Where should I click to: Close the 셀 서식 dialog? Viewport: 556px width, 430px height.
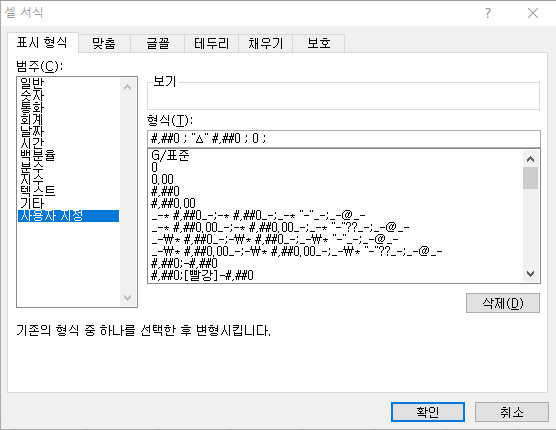pyautogui.click(x=533, y=13)
